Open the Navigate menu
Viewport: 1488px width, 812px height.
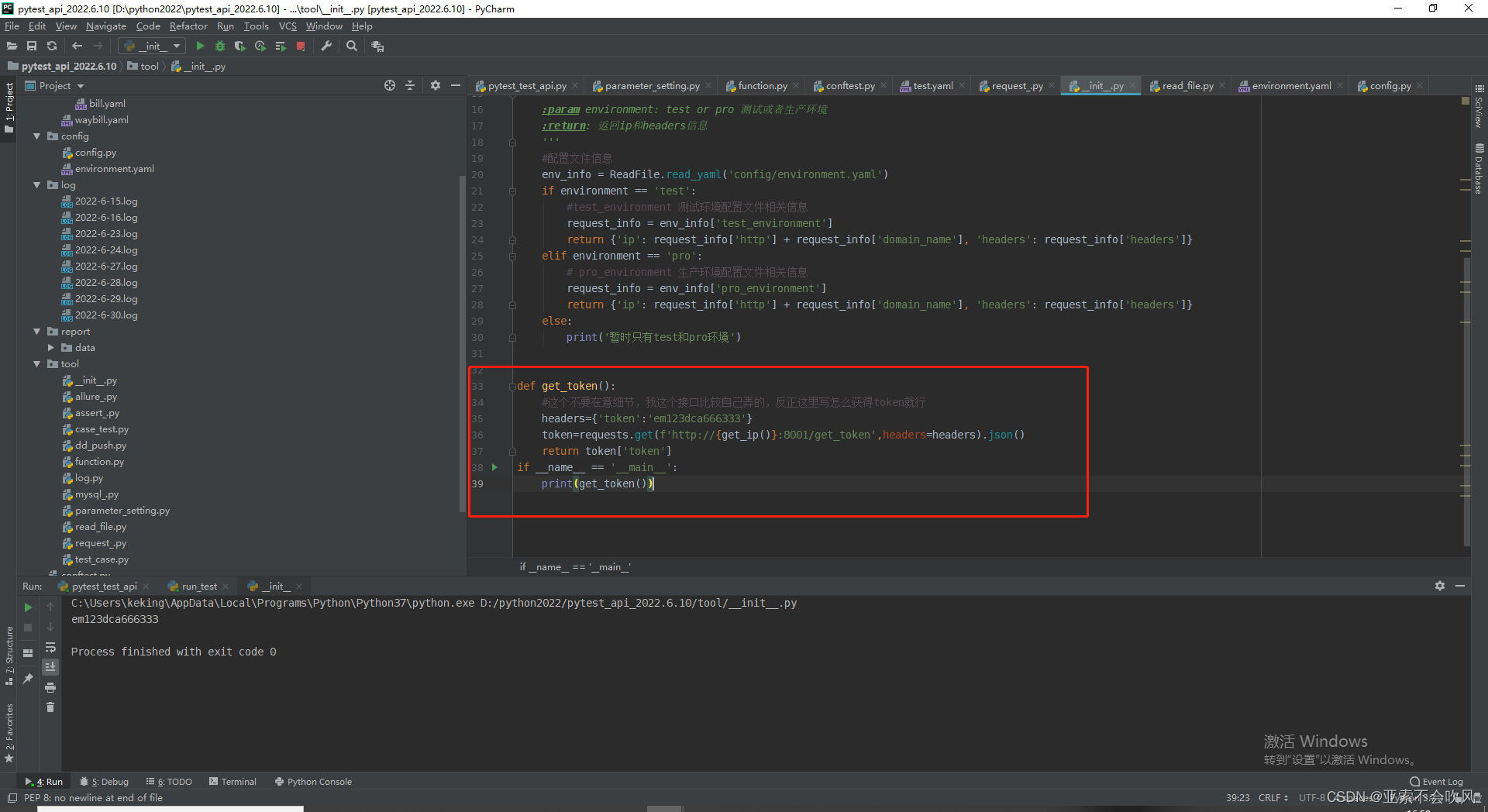106,26
